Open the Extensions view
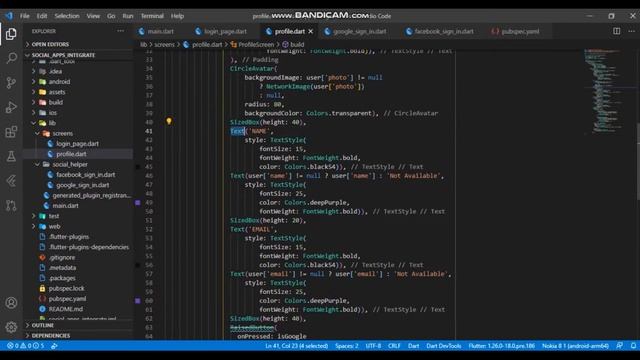Viewport: 640px width, 360px height. coord(11,132)
